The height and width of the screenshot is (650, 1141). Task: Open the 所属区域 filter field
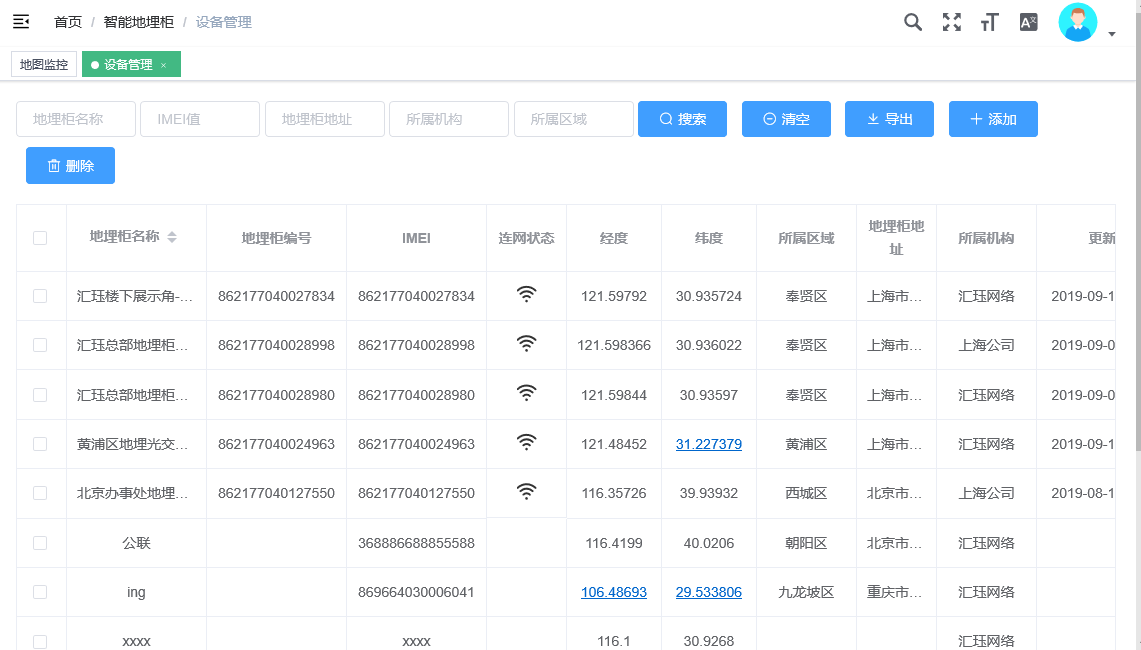[x=573, y=119]
